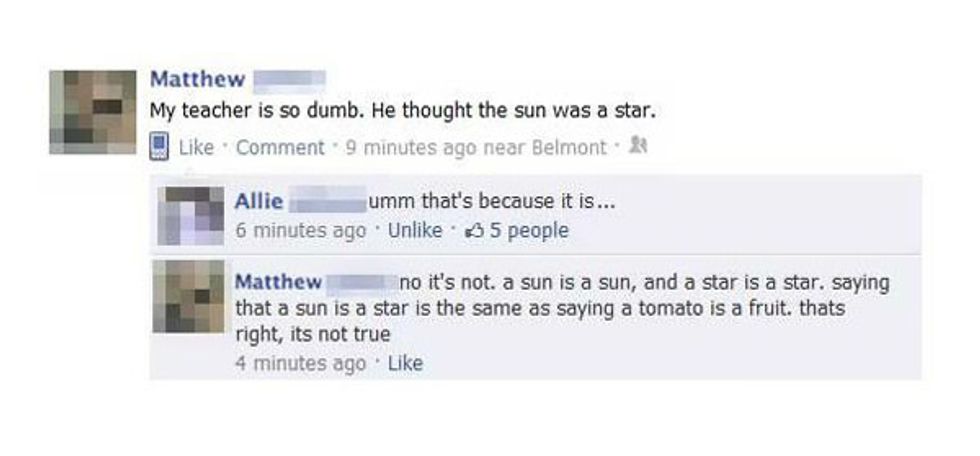980x456 pixels.
Task: Open Matthew's name on the main post
Action: click(198, 79)
